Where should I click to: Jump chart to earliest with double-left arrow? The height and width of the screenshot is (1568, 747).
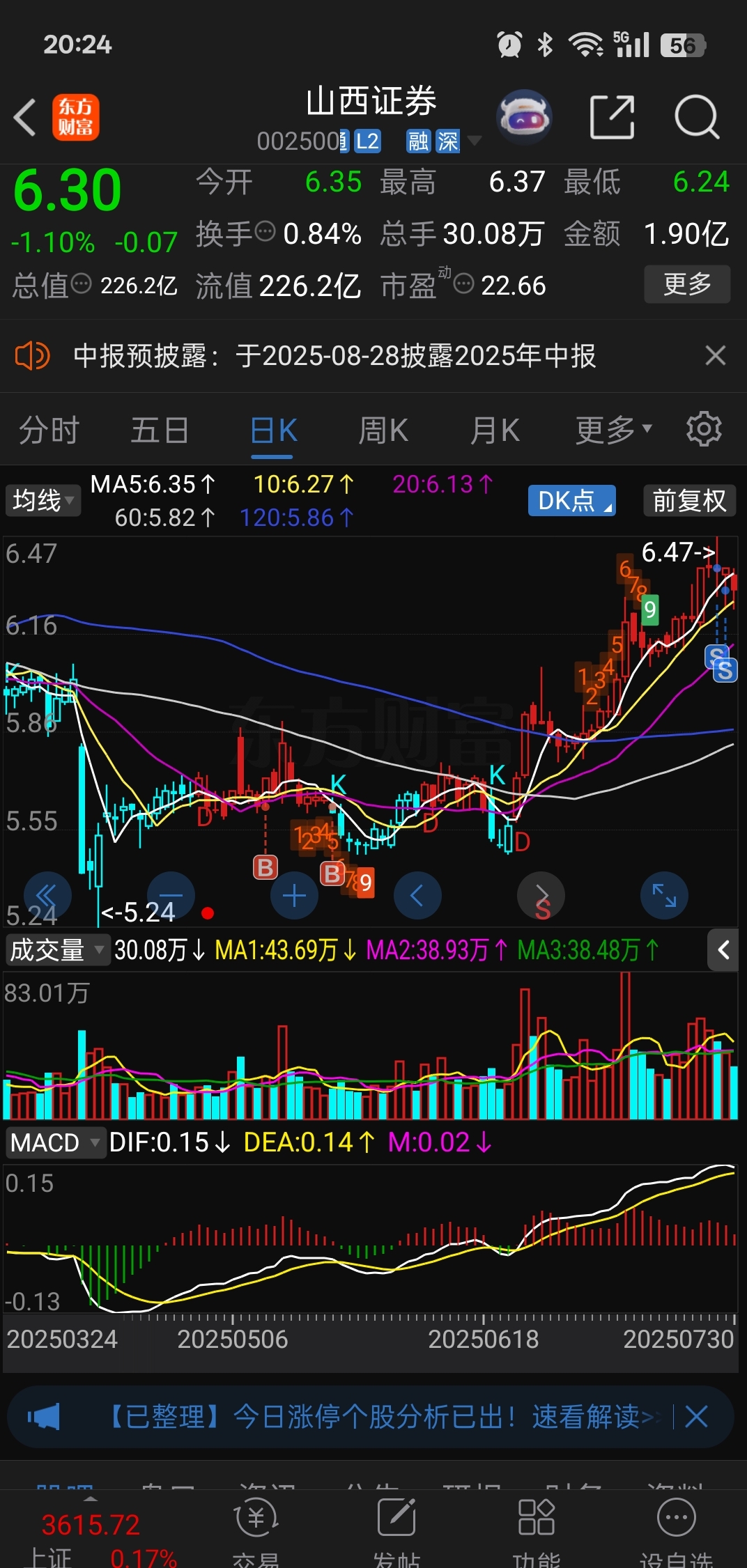47,895
